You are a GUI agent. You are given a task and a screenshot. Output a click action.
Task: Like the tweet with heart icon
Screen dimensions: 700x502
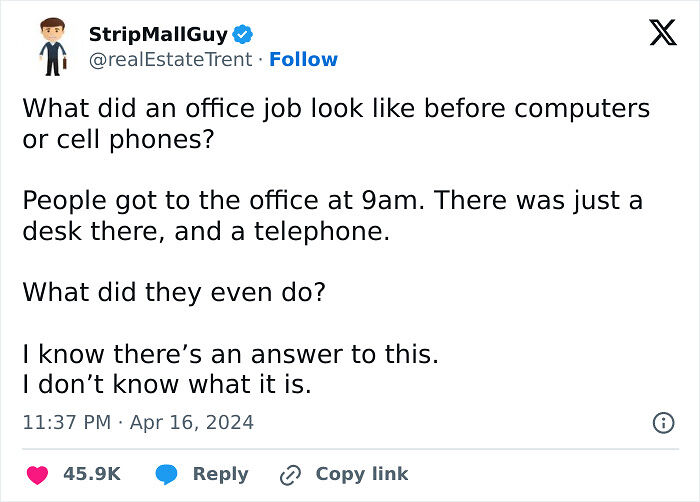point(37,474)
